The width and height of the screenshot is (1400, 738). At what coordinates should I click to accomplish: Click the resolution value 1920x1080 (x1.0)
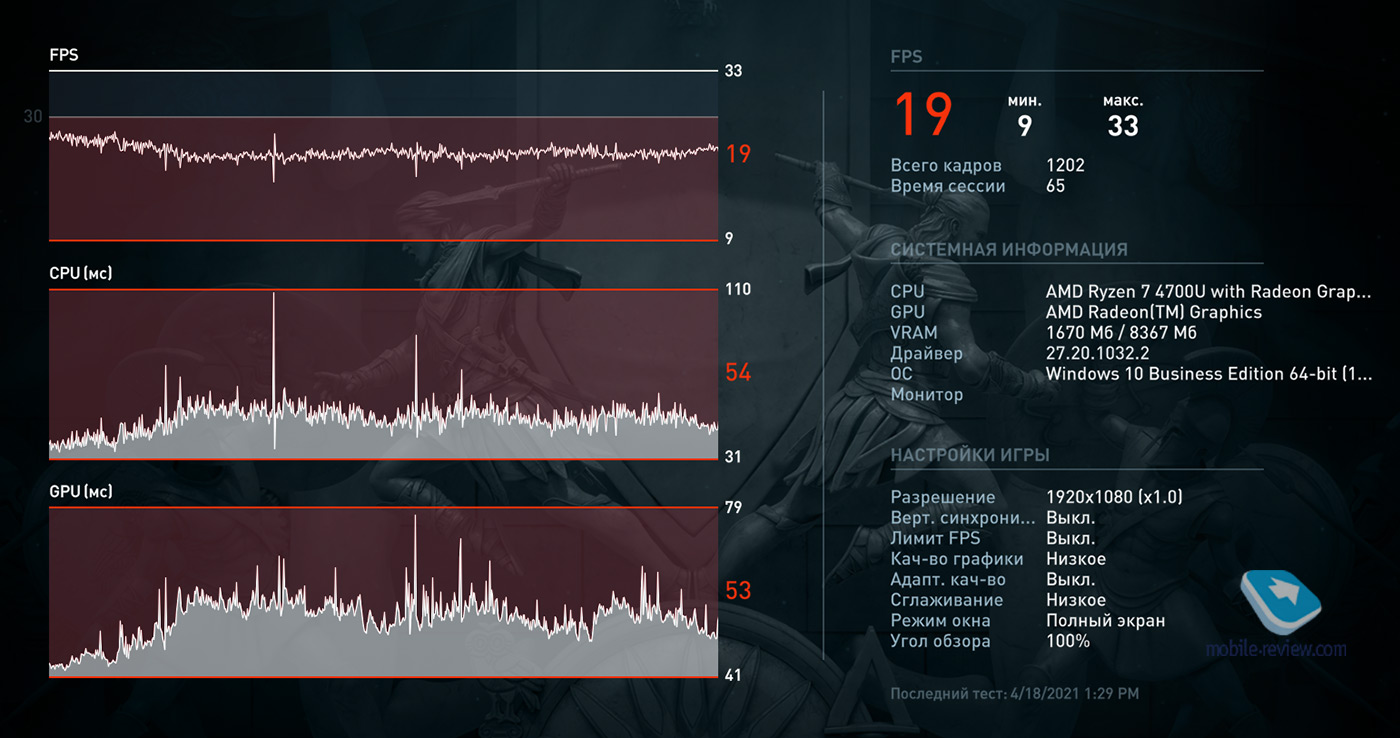[1114, 497]
